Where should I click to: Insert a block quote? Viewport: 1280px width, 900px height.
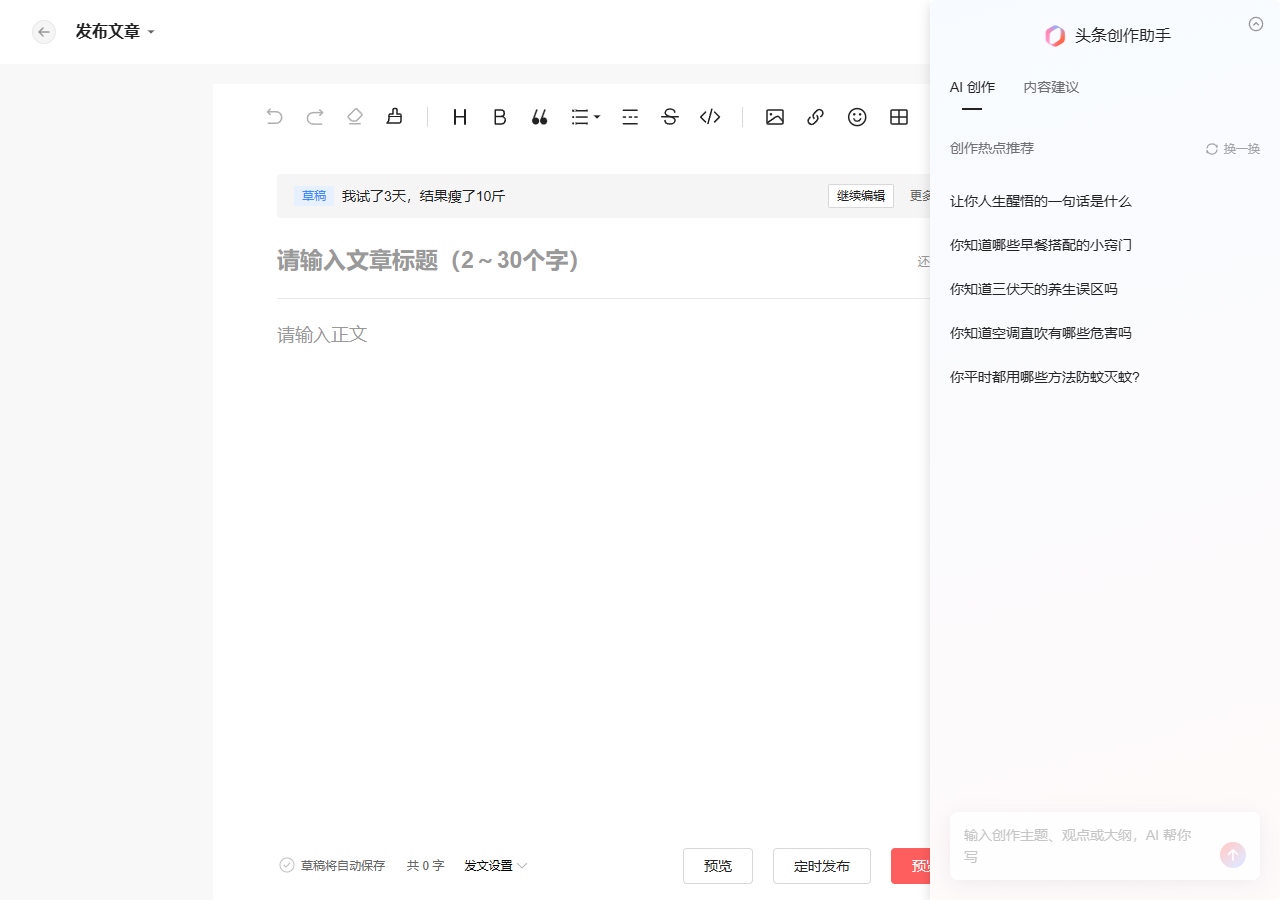coord(540,117)
